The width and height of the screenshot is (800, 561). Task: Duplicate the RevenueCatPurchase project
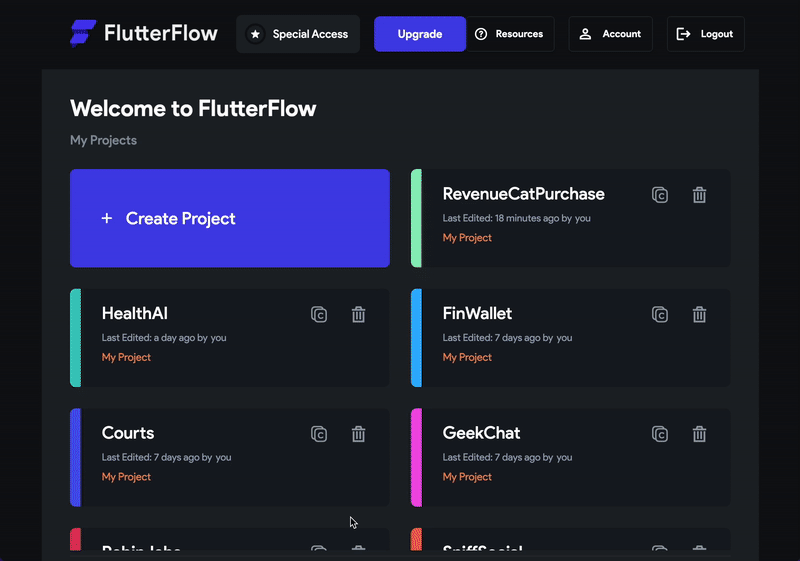(x=660, y=195)
